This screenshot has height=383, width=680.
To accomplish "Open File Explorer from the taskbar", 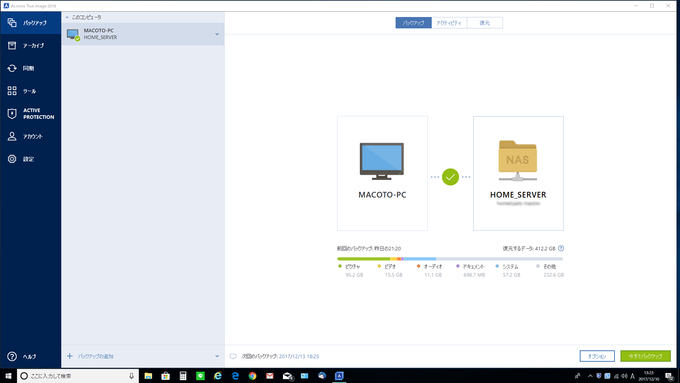I will tap(148, 376).
